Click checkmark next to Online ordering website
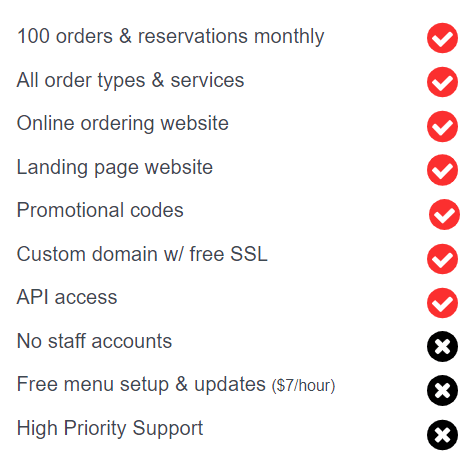473x461 pixels. coord(442,126)
